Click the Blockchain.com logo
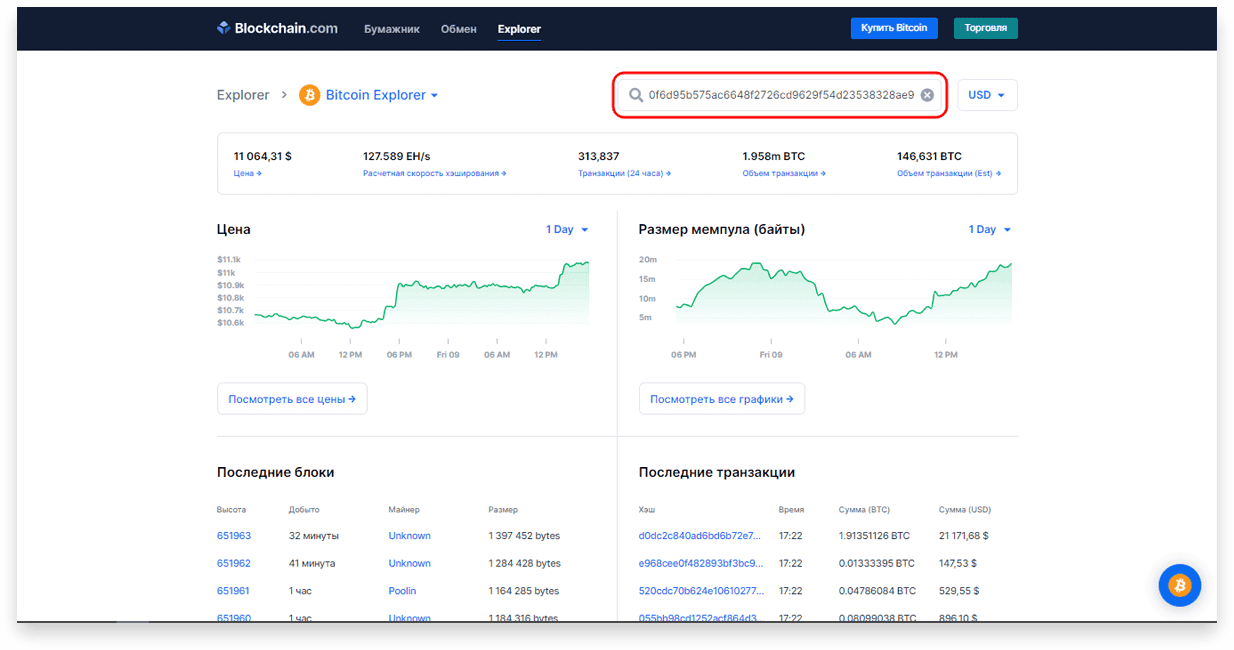Screen dimensions: 1234x650 click(277, 28)
